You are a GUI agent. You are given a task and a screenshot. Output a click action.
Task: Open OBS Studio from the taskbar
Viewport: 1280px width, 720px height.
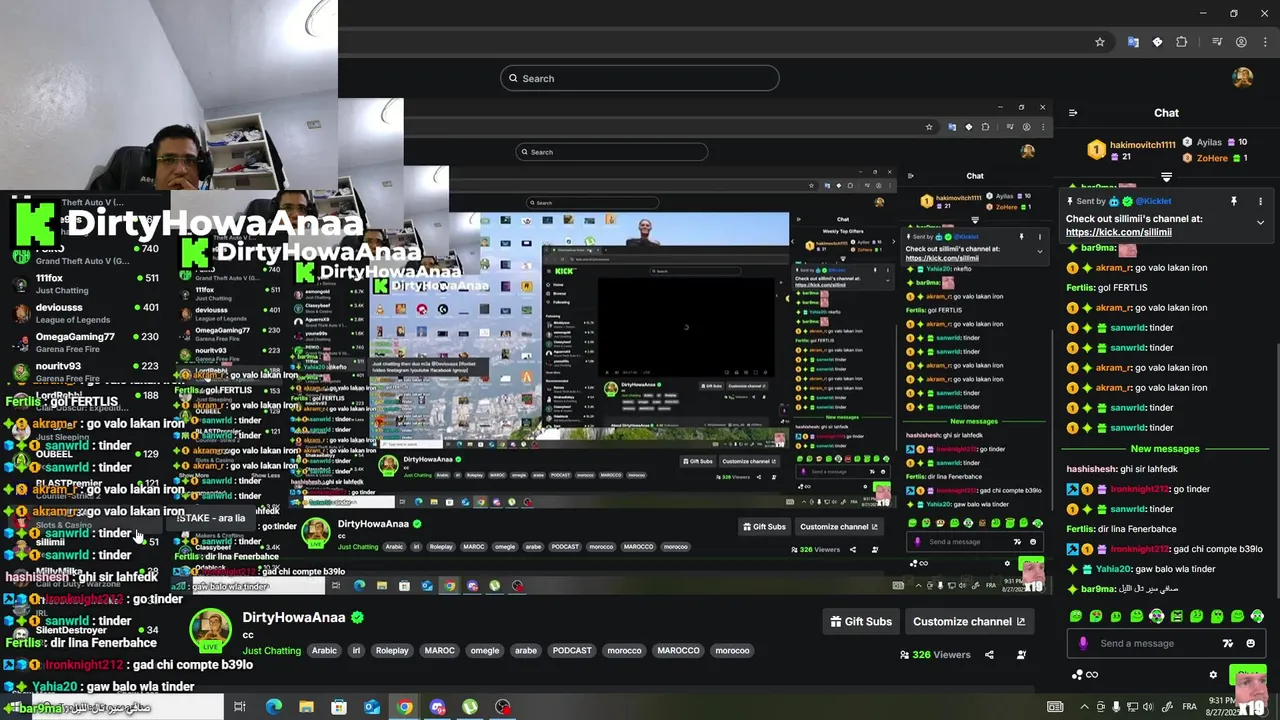click(503, 707)
